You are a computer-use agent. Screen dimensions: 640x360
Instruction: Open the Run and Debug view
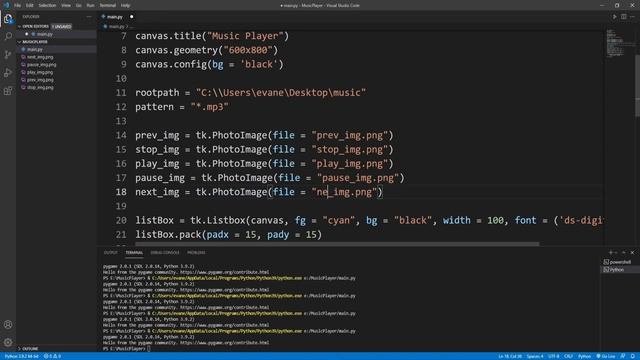[x=8, y=73]
